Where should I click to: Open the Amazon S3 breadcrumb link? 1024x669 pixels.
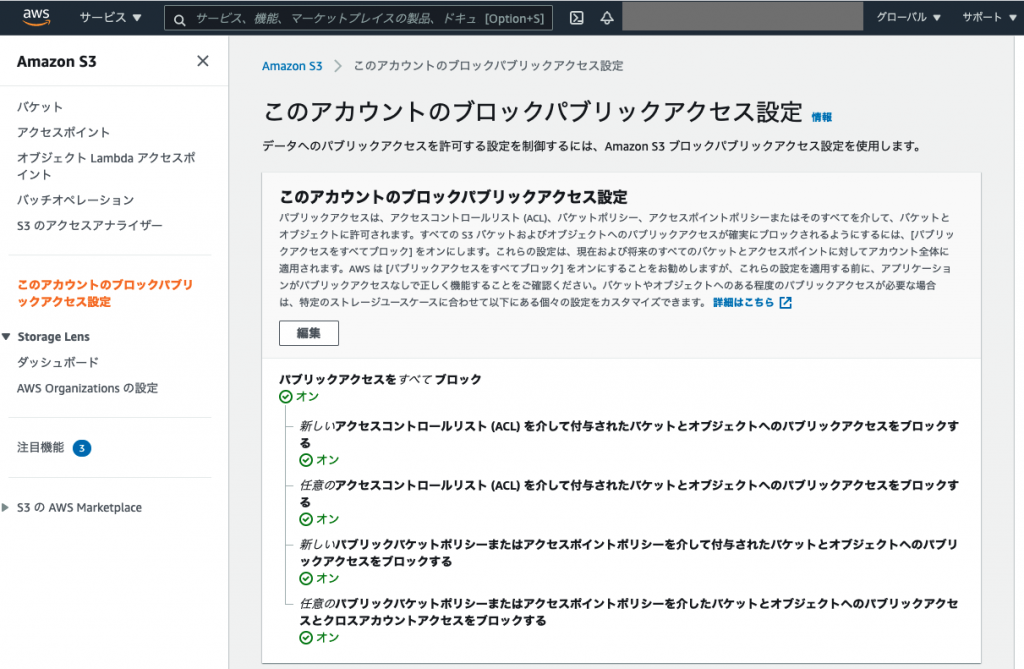(x=292, y=65)
